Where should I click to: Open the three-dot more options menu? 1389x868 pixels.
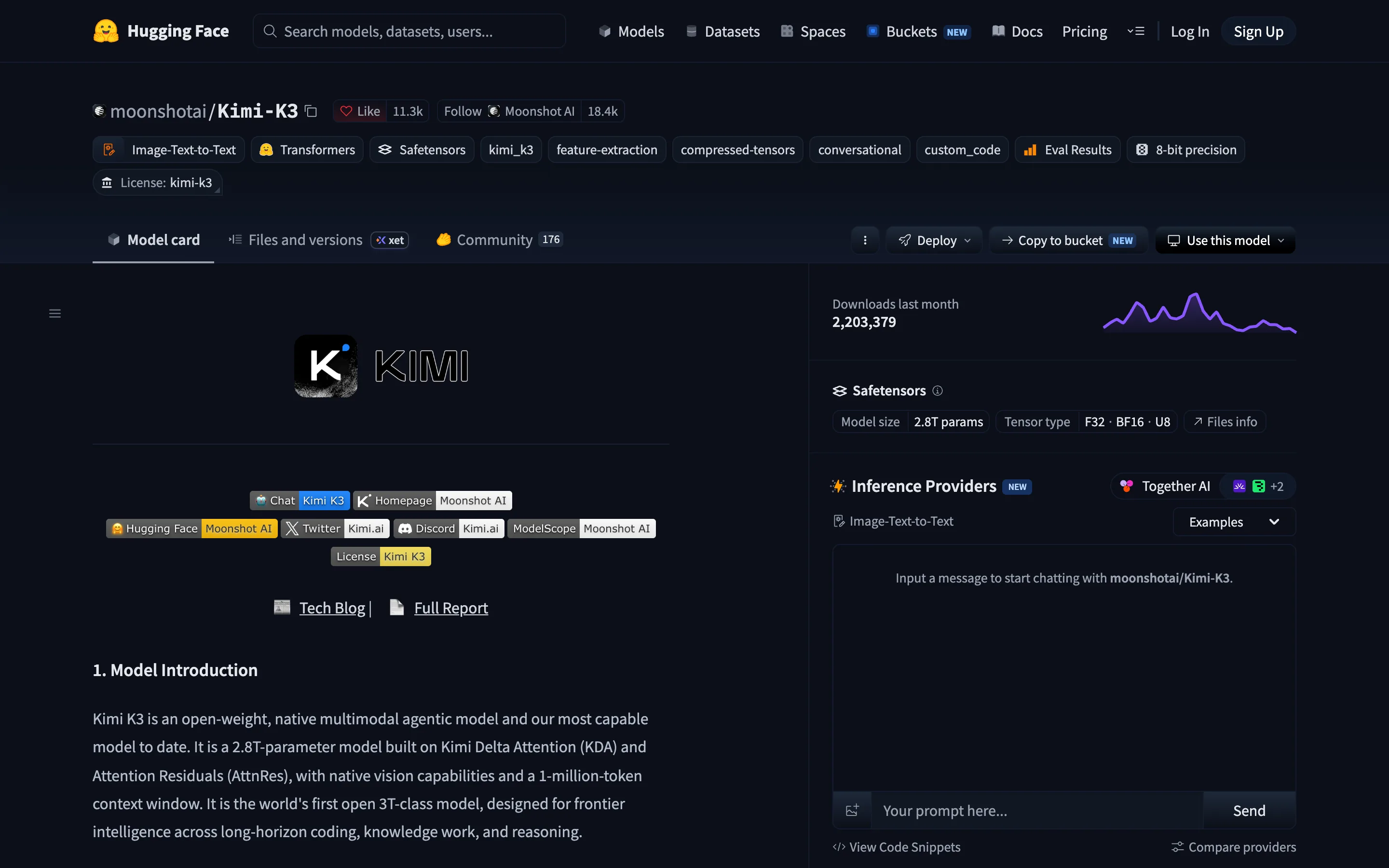[865, 240]
